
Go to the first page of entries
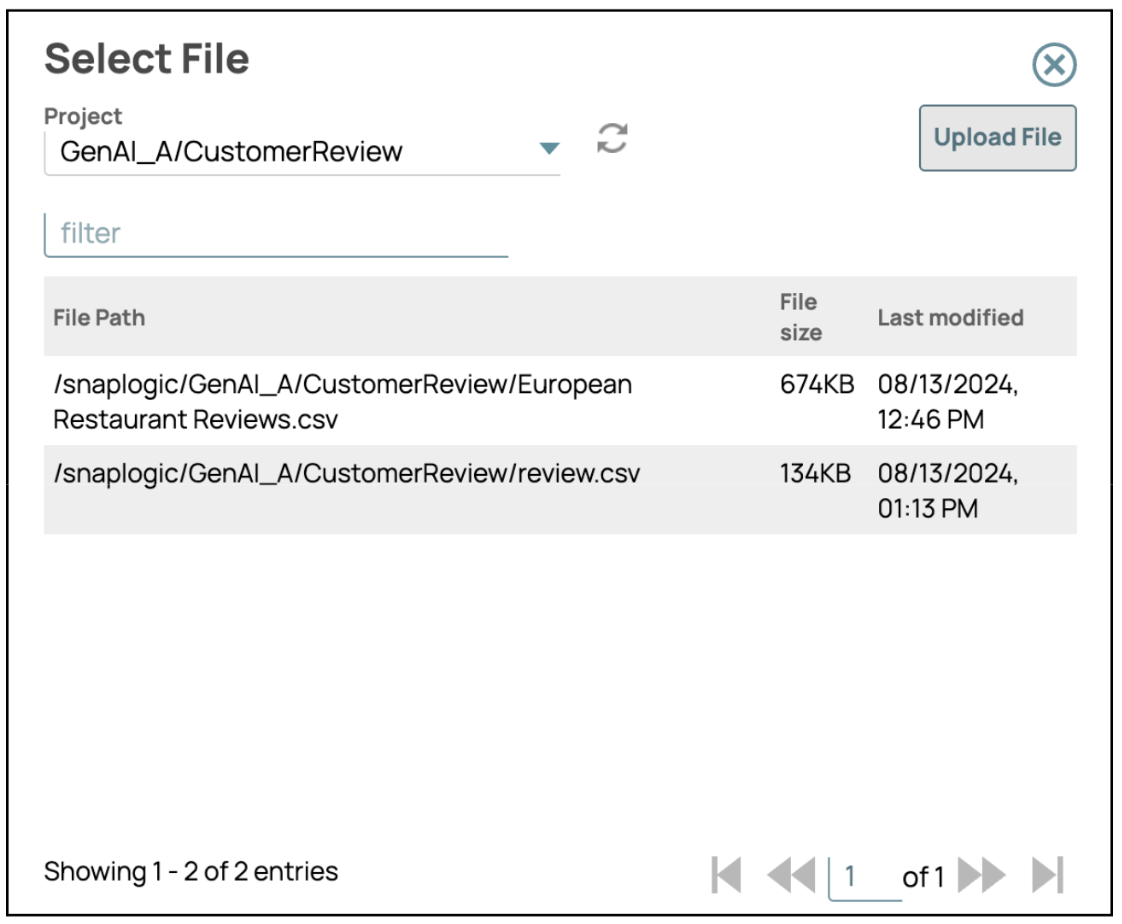click(725, 876)
